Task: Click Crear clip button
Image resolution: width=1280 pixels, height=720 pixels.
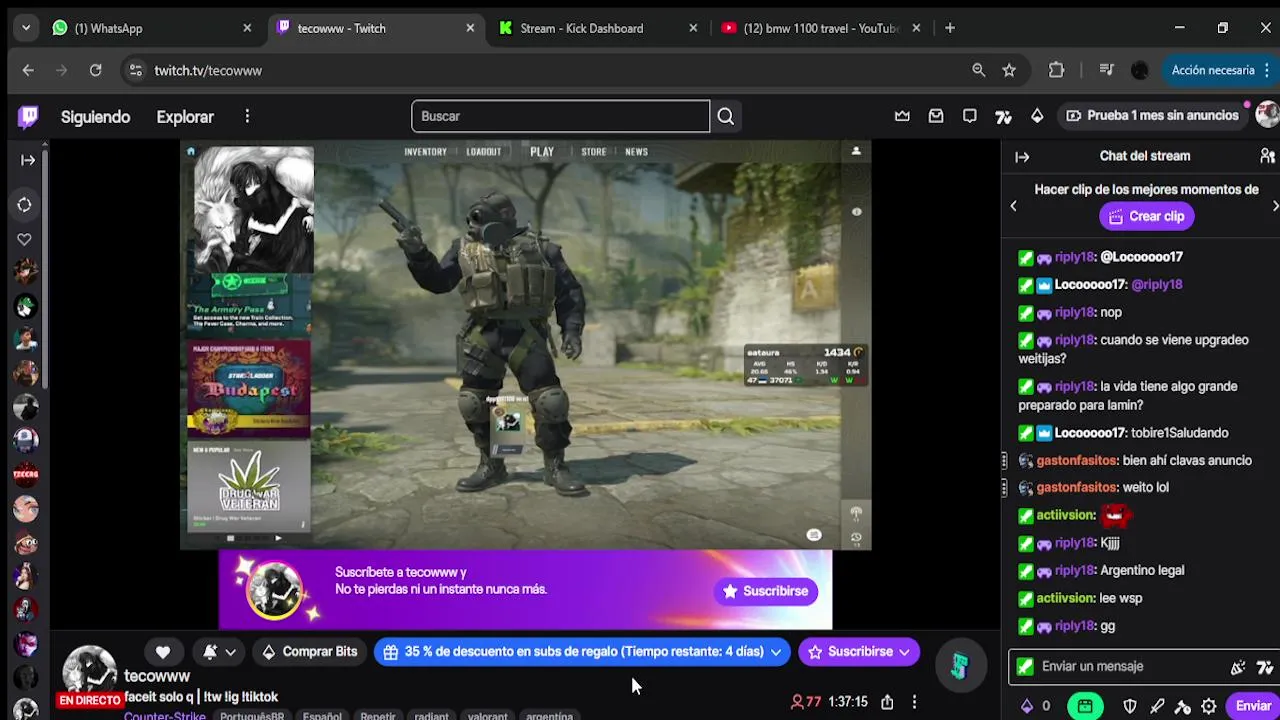Action: coord(1147,216)
